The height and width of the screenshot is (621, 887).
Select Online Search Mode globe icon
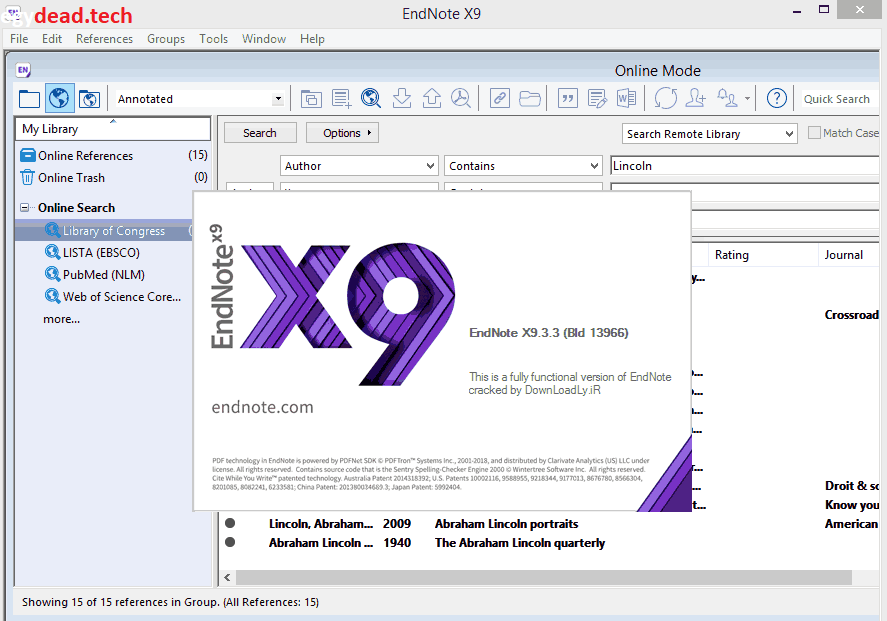[59, 98]
